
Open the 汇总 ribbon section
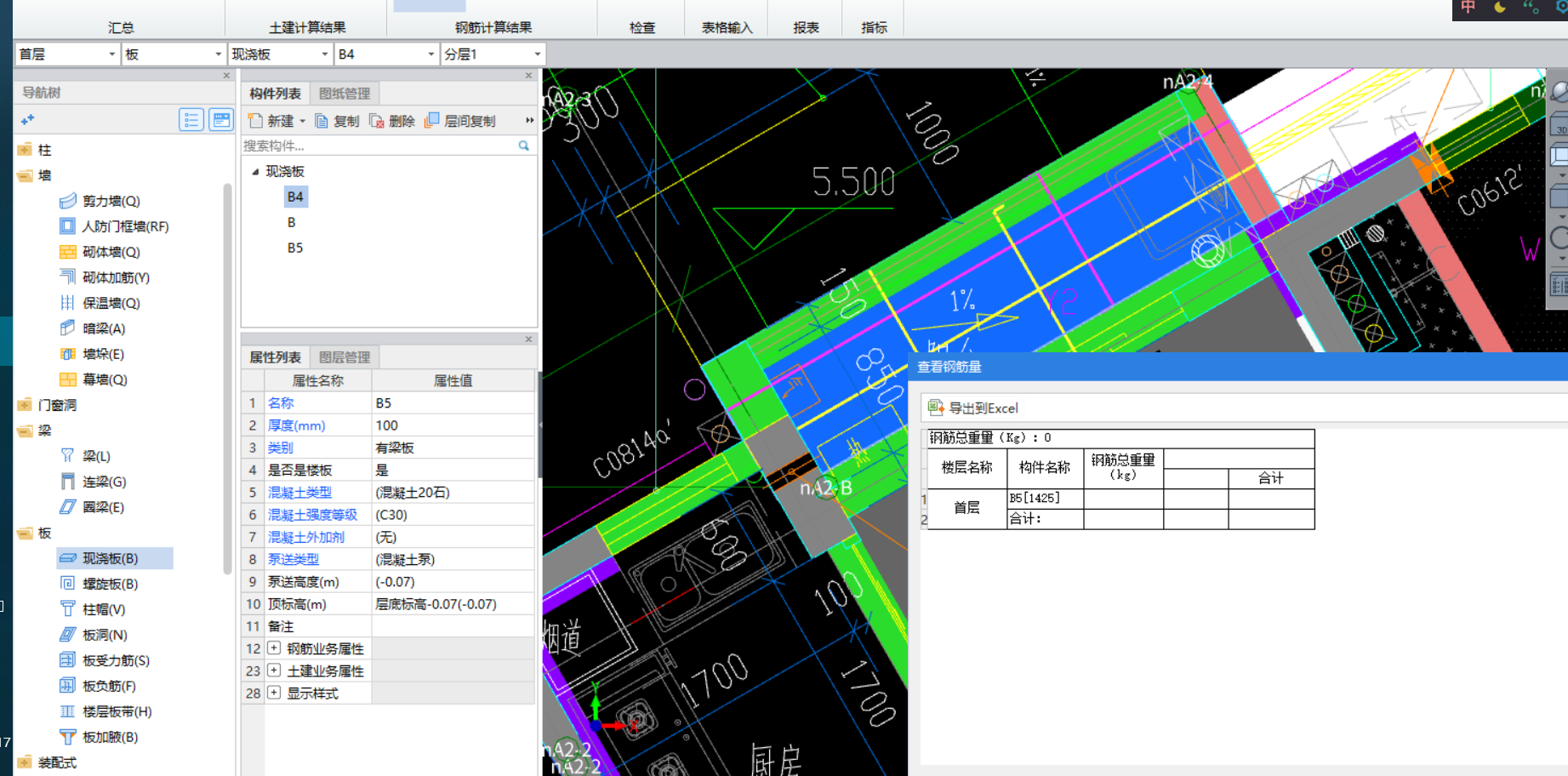pos(121,27)
